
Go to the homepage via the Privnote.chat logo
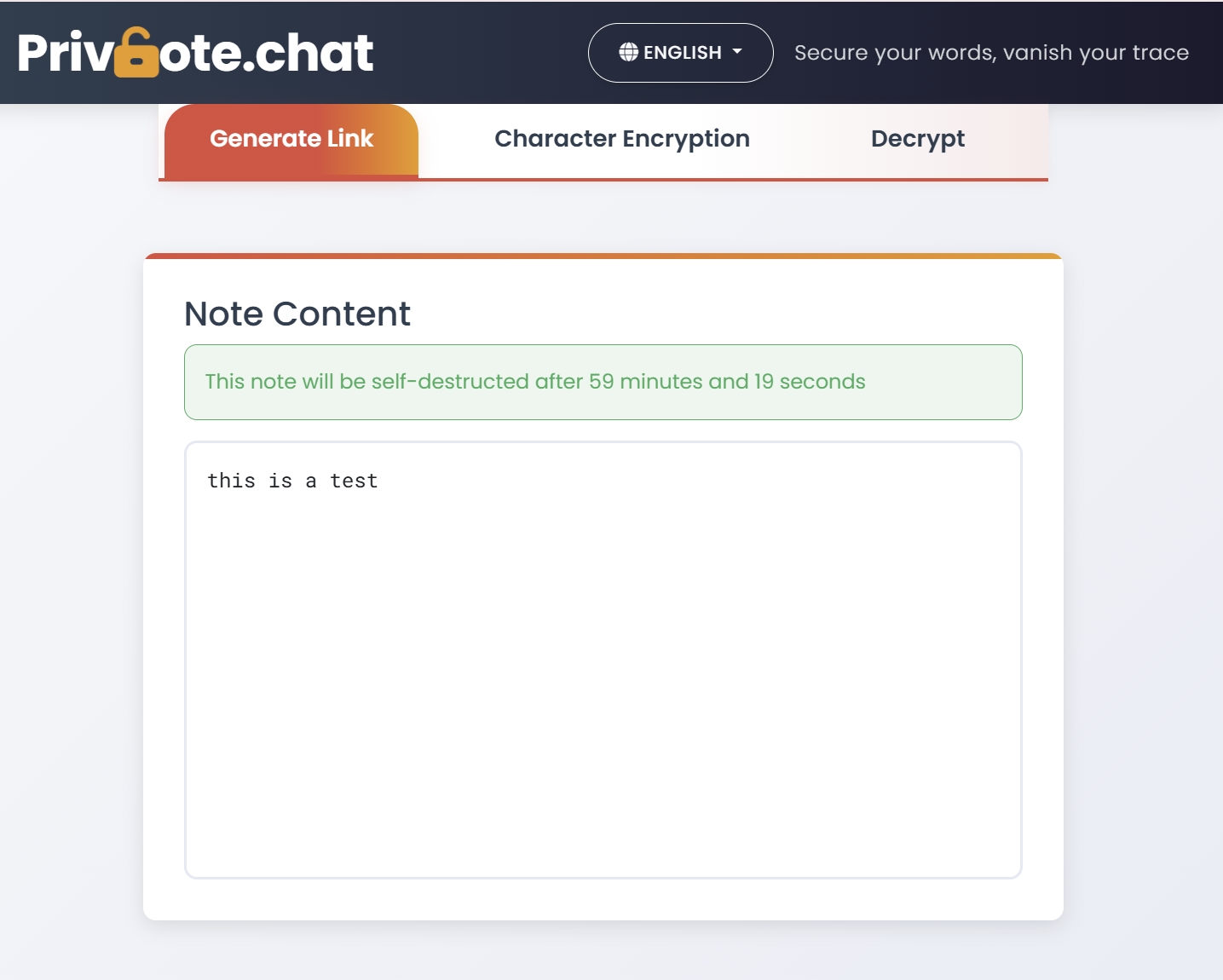coord(194,51)
